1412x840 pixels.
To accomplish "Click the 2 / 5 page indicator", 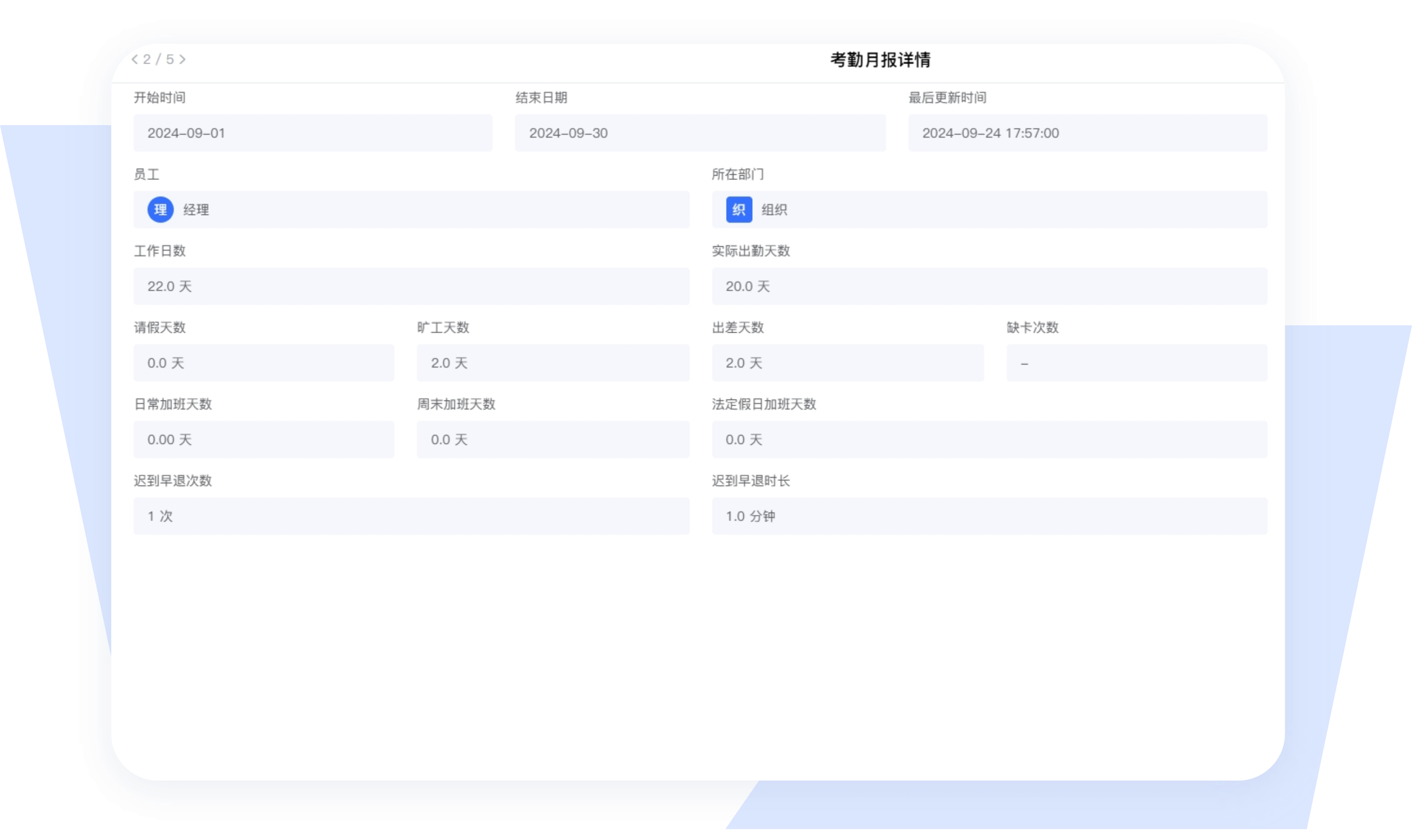I will 159,59.
